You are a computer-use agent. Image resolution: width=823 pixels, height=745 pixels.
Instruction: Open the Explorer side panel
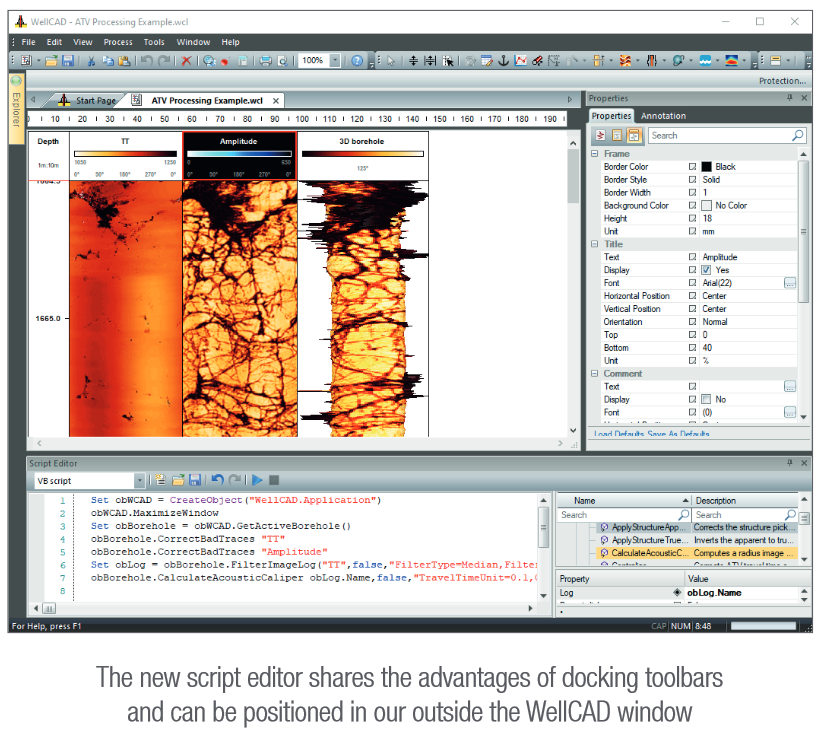pyautogui.click(x=16, y=109)
